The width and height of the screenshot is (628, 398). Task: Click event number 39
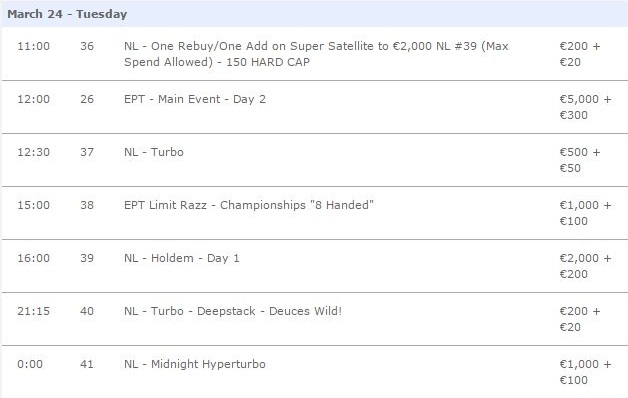87,258
